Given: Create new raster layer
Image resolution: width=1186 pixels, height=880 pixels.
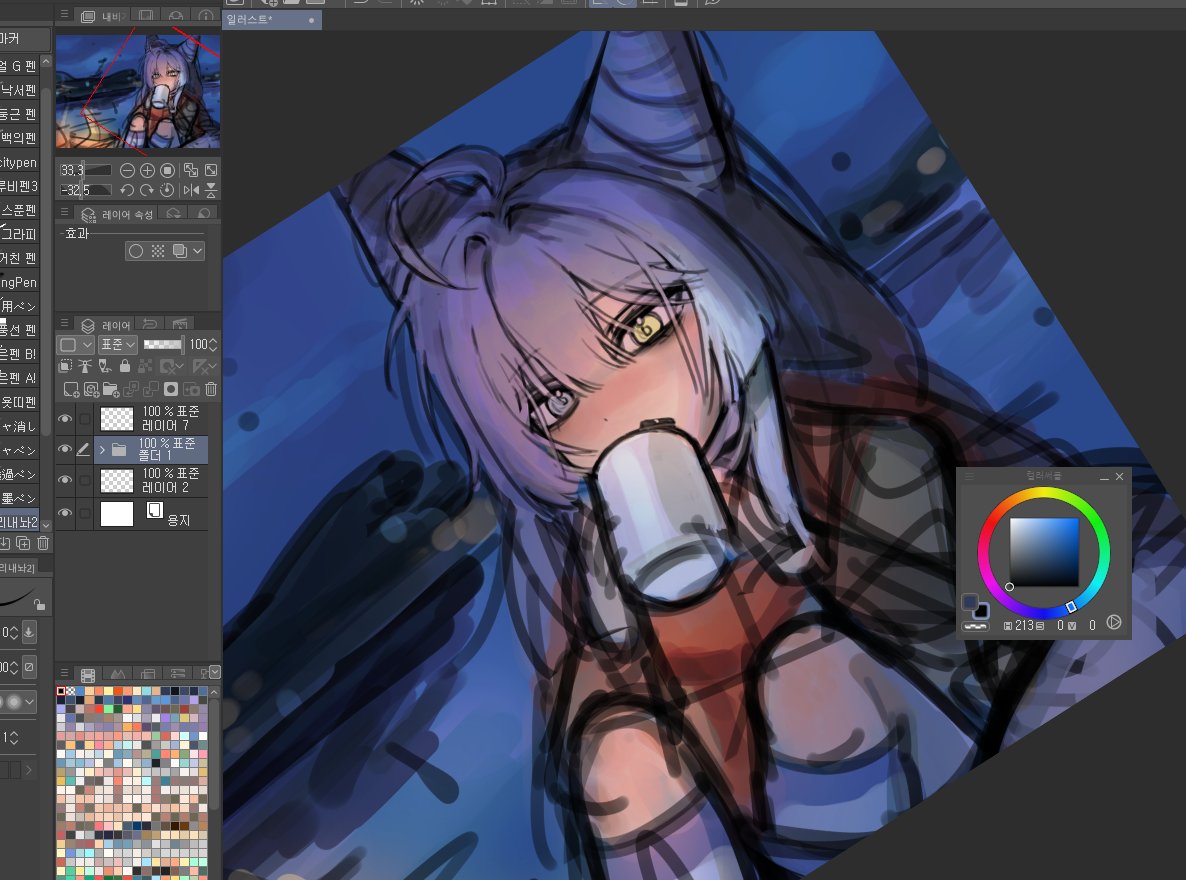Looking at the screenshot, I should coord(71,390).
